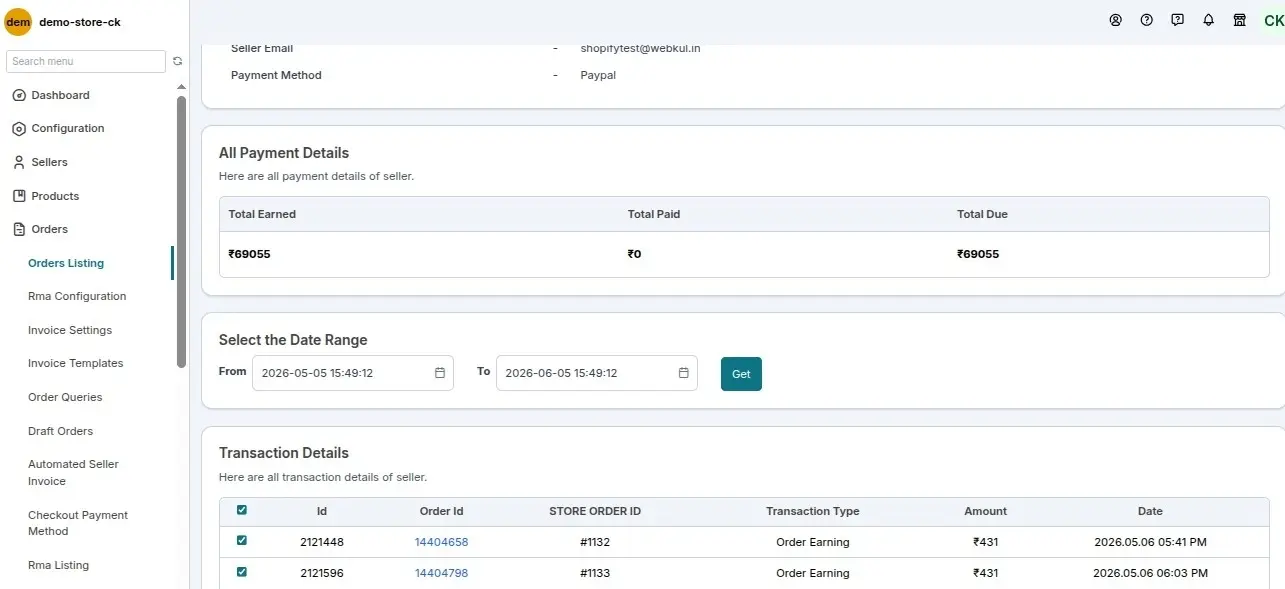Go to Dashboard menu item
Screen dimensions: 1285x589
coord(60,95)
